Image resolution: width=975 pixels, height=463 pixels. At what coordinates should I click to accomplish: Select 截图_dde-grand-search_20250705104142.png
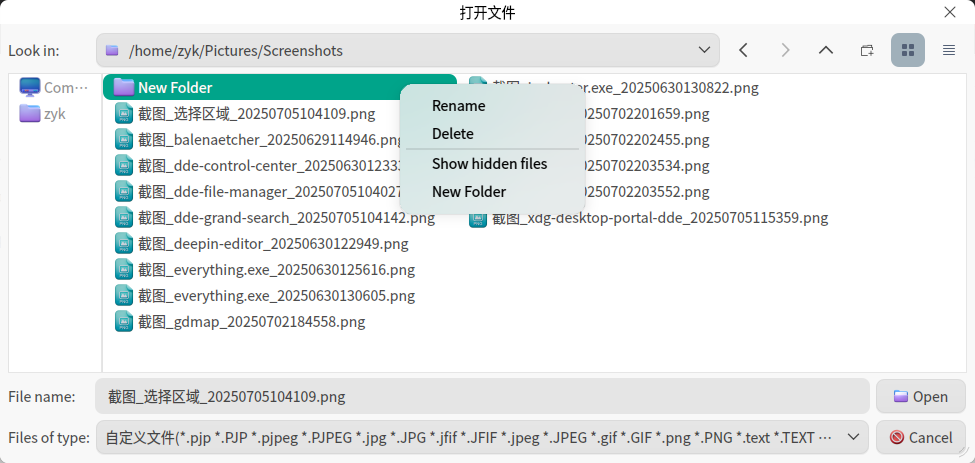[x=275, y=218]
